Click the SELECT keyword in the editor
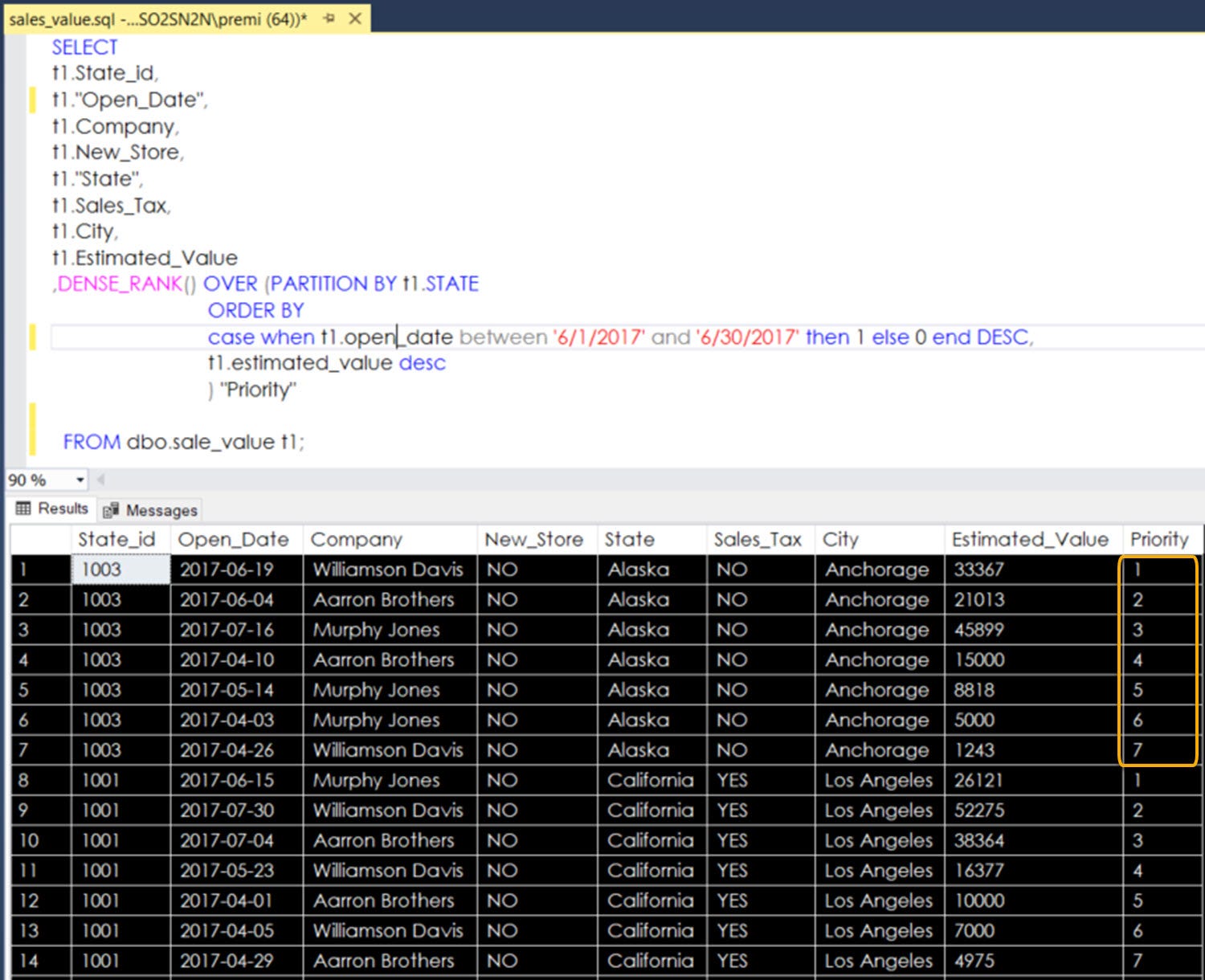 pyautogui.click(x=84, y=47)
